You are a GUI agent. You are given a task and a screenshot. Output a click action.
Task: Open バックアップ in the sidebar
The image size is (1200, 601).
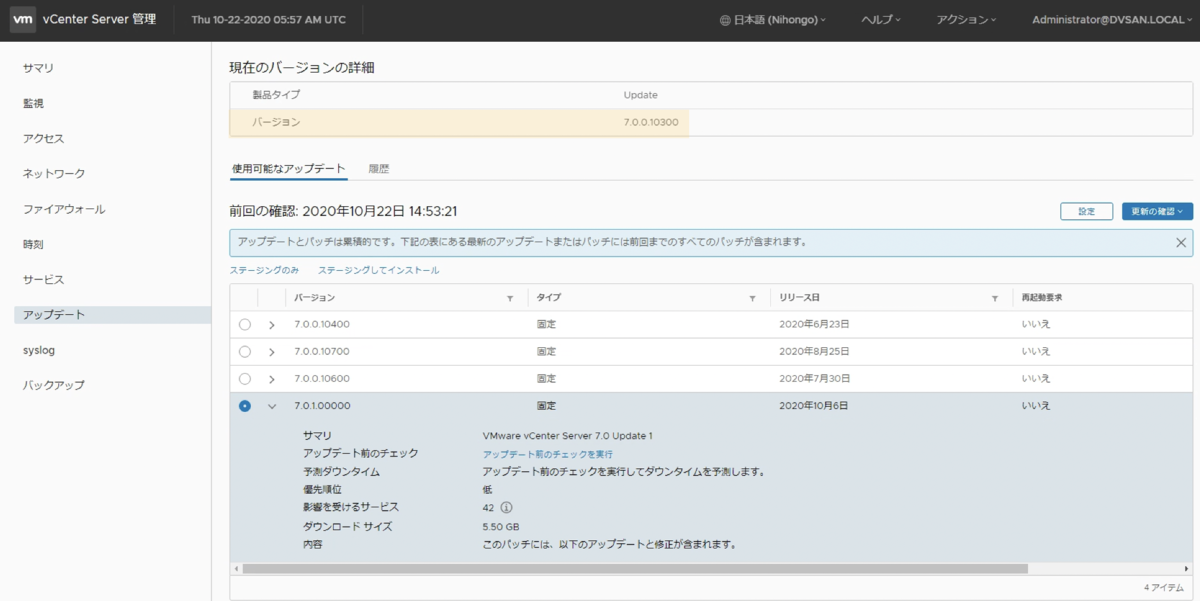point(54,385)
